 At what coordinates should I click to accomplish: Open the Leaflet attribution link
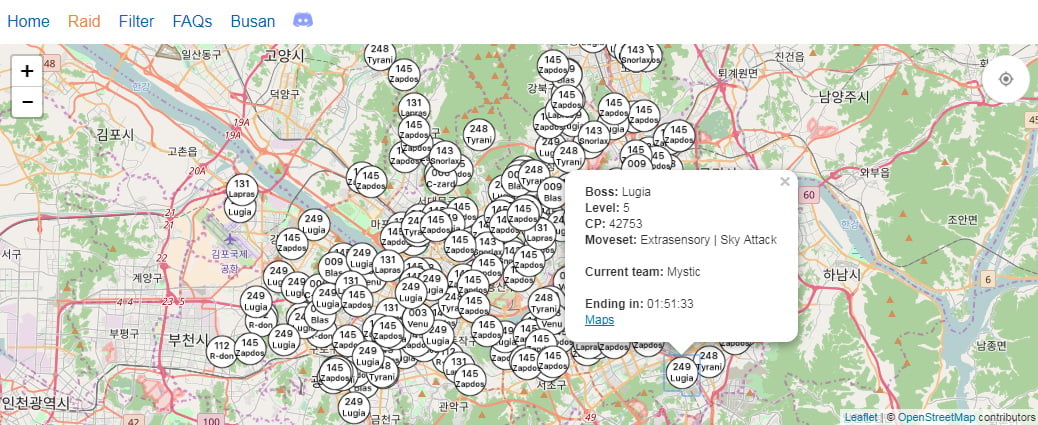861,417
